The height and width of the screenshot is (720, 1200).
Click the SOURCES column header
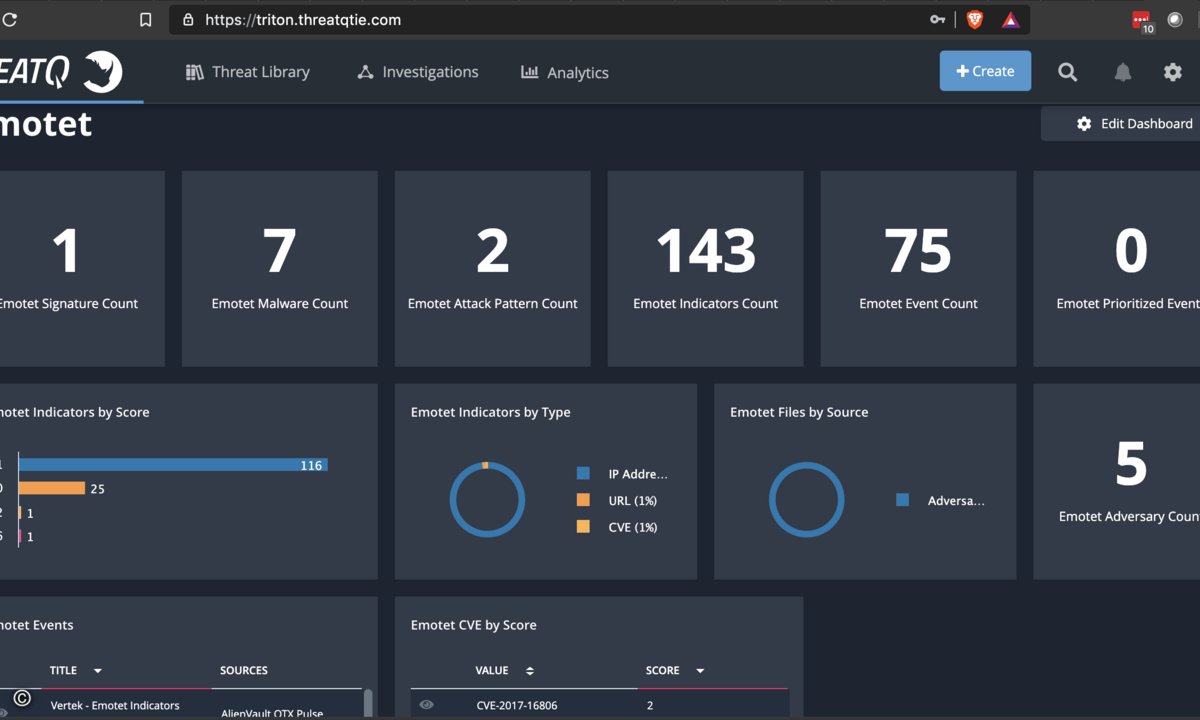pyautogui.click(x=244, y=670)
